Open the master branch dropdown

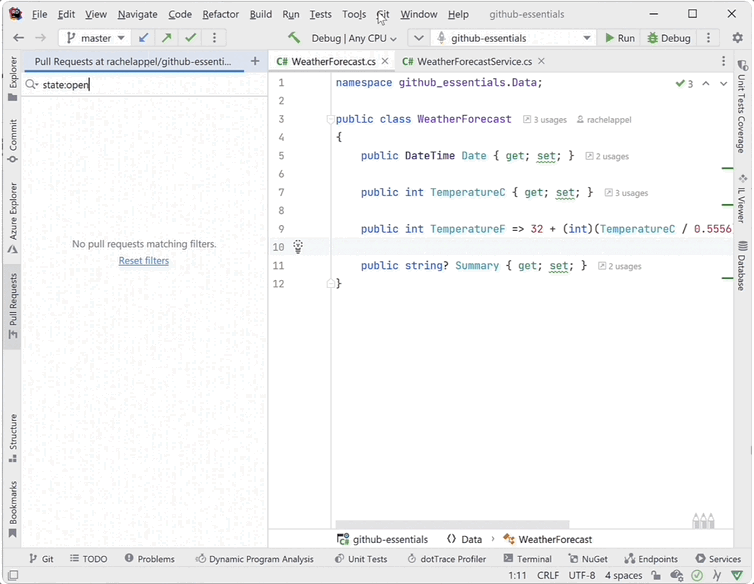tap(96, 38)
